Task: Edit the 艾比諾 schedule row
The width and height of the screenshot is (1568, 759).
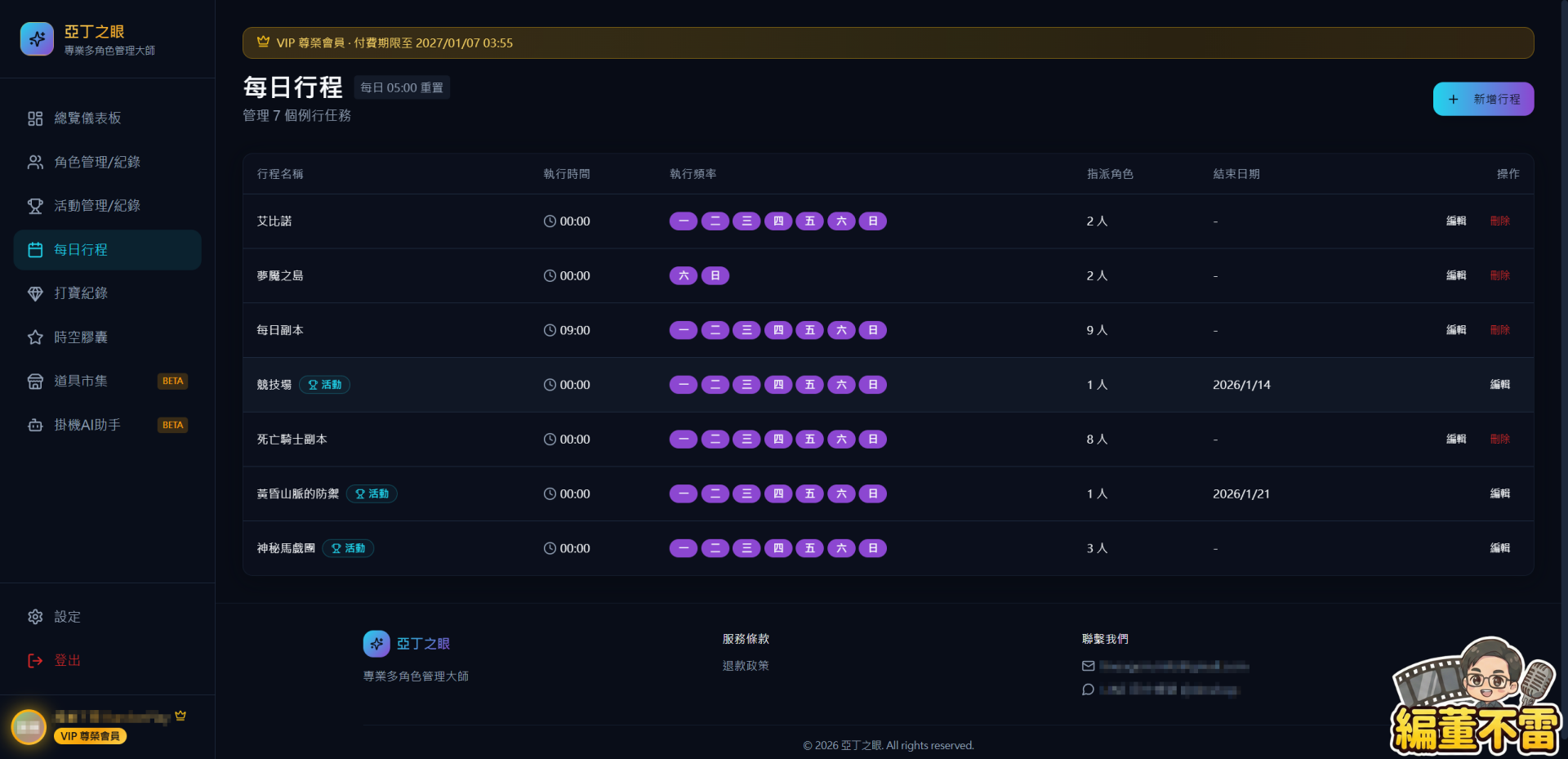Action: pyautogui.click(x=1455, y=221)
